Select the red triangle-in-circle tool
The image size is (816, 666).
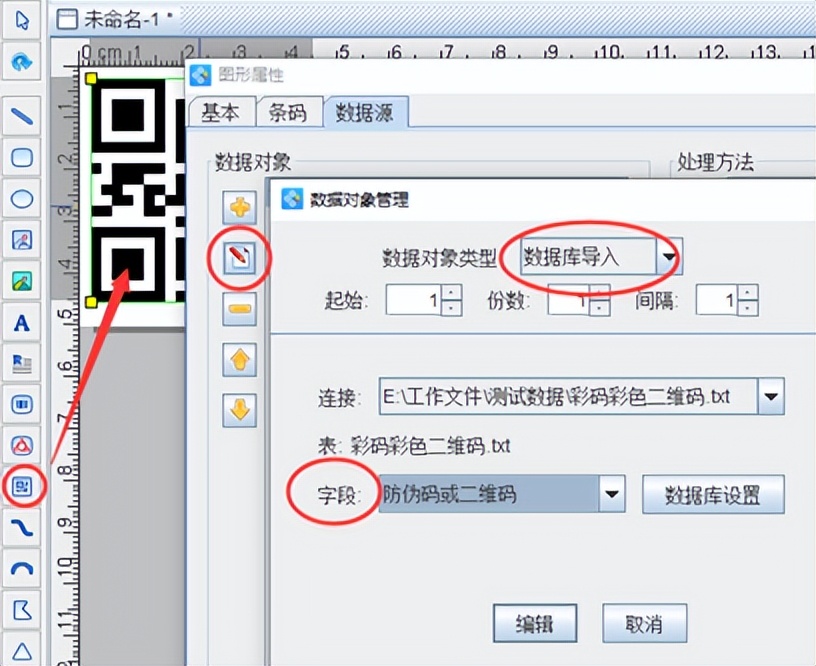tap(22, 445)
